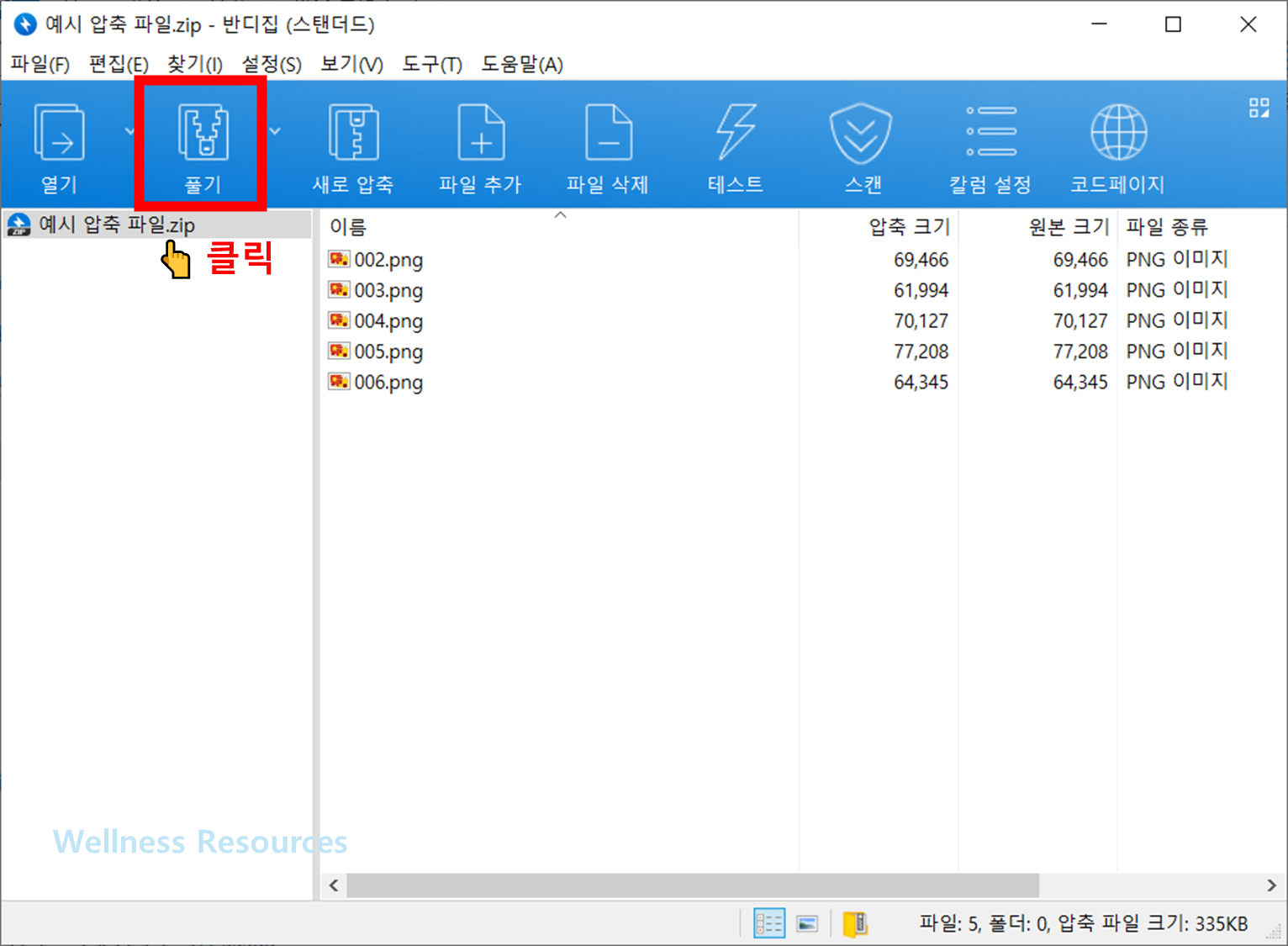1288x946 pixels.
Task: Click original size 61,994 of 003.png
Action: point(1080,290)
